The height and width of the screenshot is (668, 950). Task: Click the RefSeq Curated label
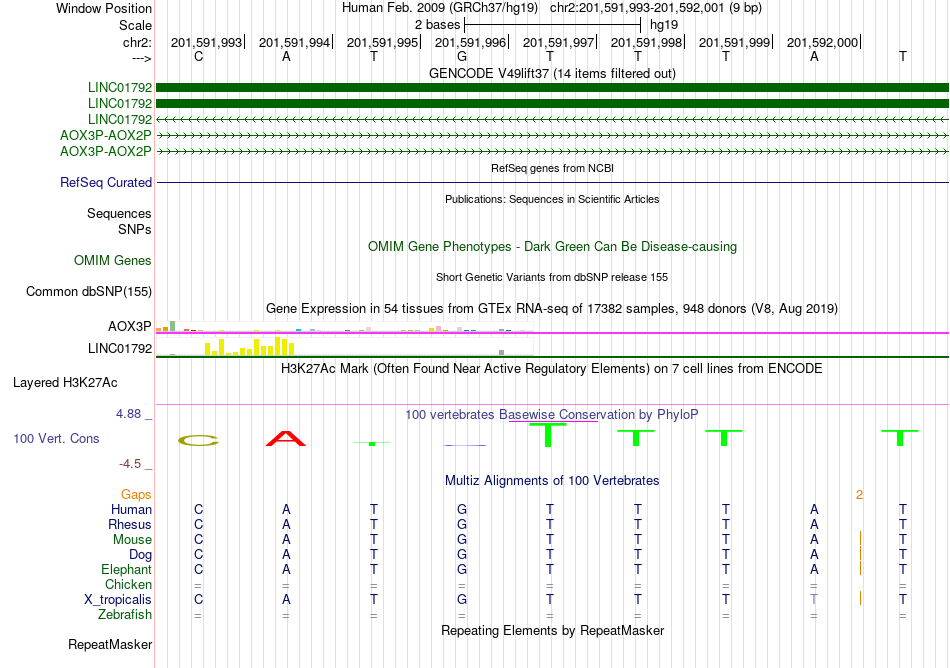pyautogui.click(x=106, y=182)
